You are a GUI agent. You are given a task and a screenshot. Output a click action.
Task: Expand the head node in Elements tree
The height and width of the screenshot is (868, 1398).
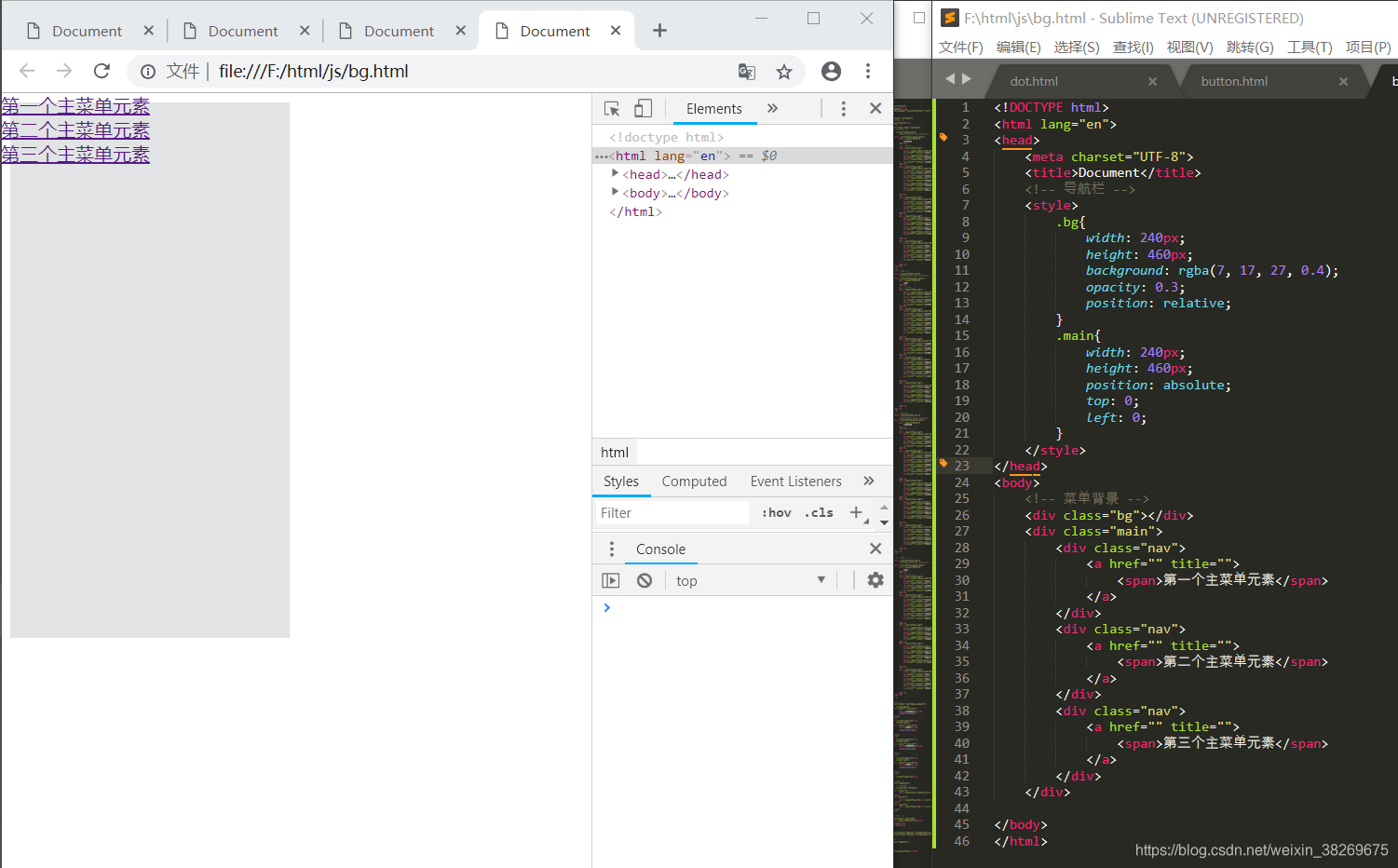tap(615, 173)
